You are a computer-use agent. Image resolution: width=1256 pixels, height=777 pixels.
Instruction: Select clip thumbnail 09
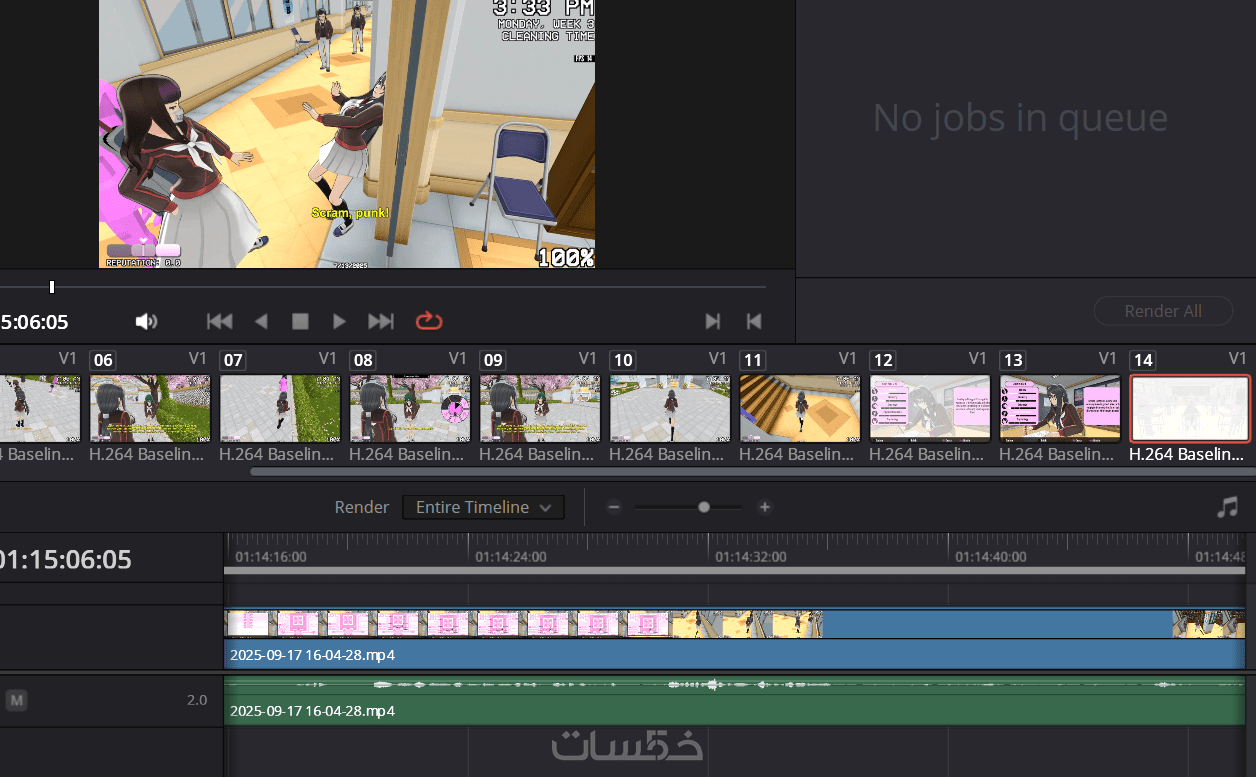coord(540,409)
